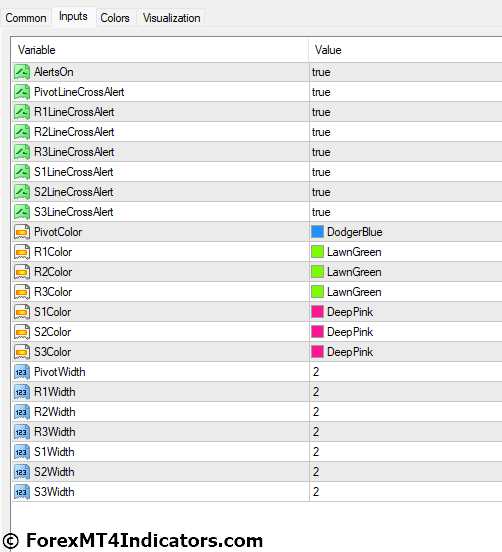Select the color icon next to S1Color

[x=22, y=312]
